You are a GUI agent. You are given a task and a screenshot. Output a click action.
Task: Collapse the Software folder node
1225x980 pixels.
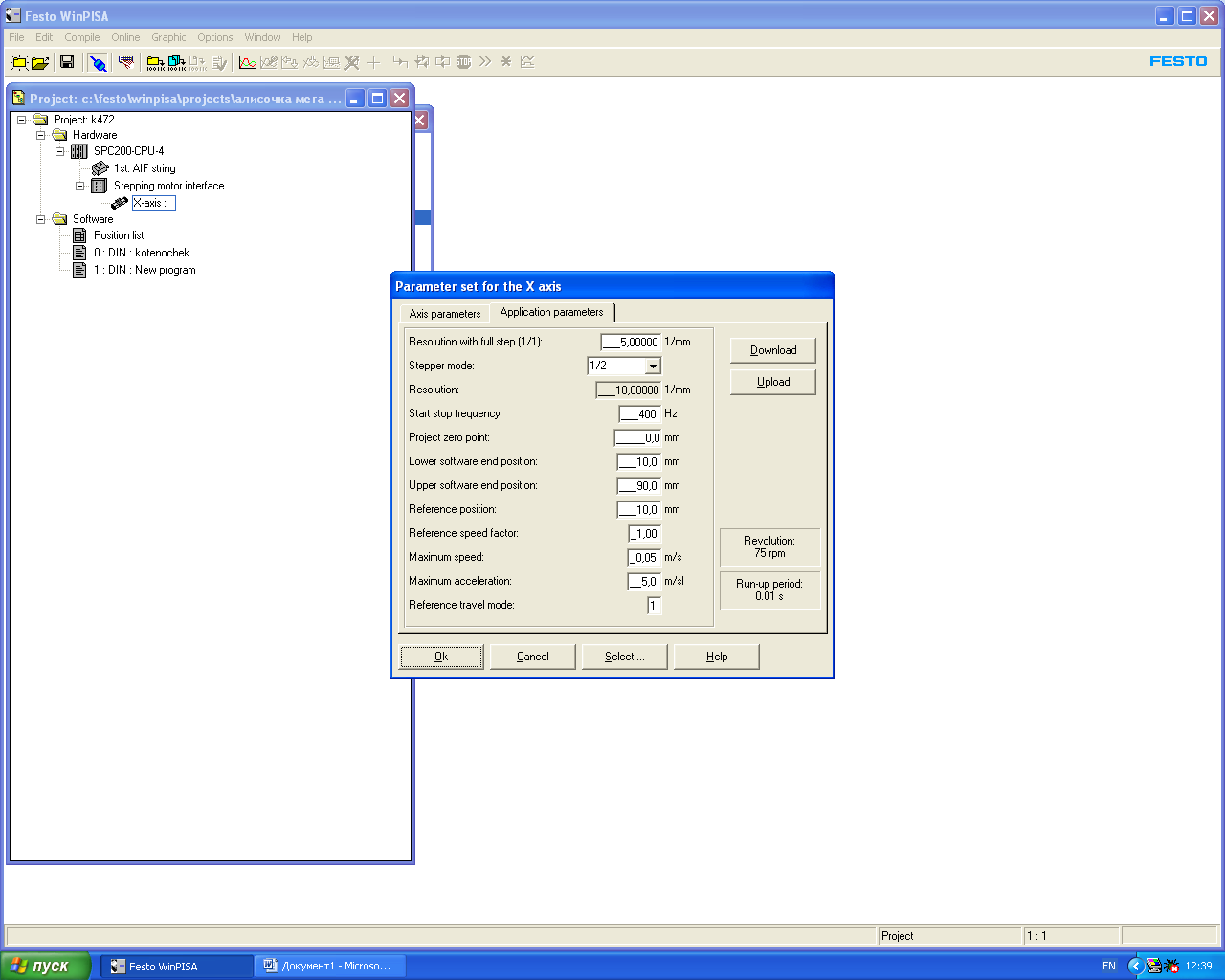(x=41, y=219)
